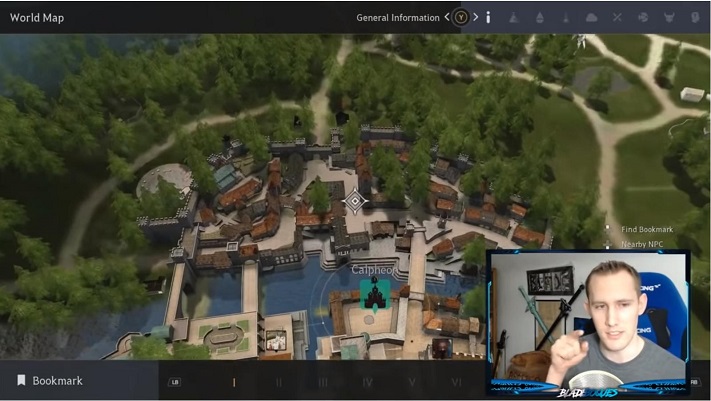Select the thermometer-like map filter icon
The height and width of the screenshot is (401, 711).
pos(566,18)
